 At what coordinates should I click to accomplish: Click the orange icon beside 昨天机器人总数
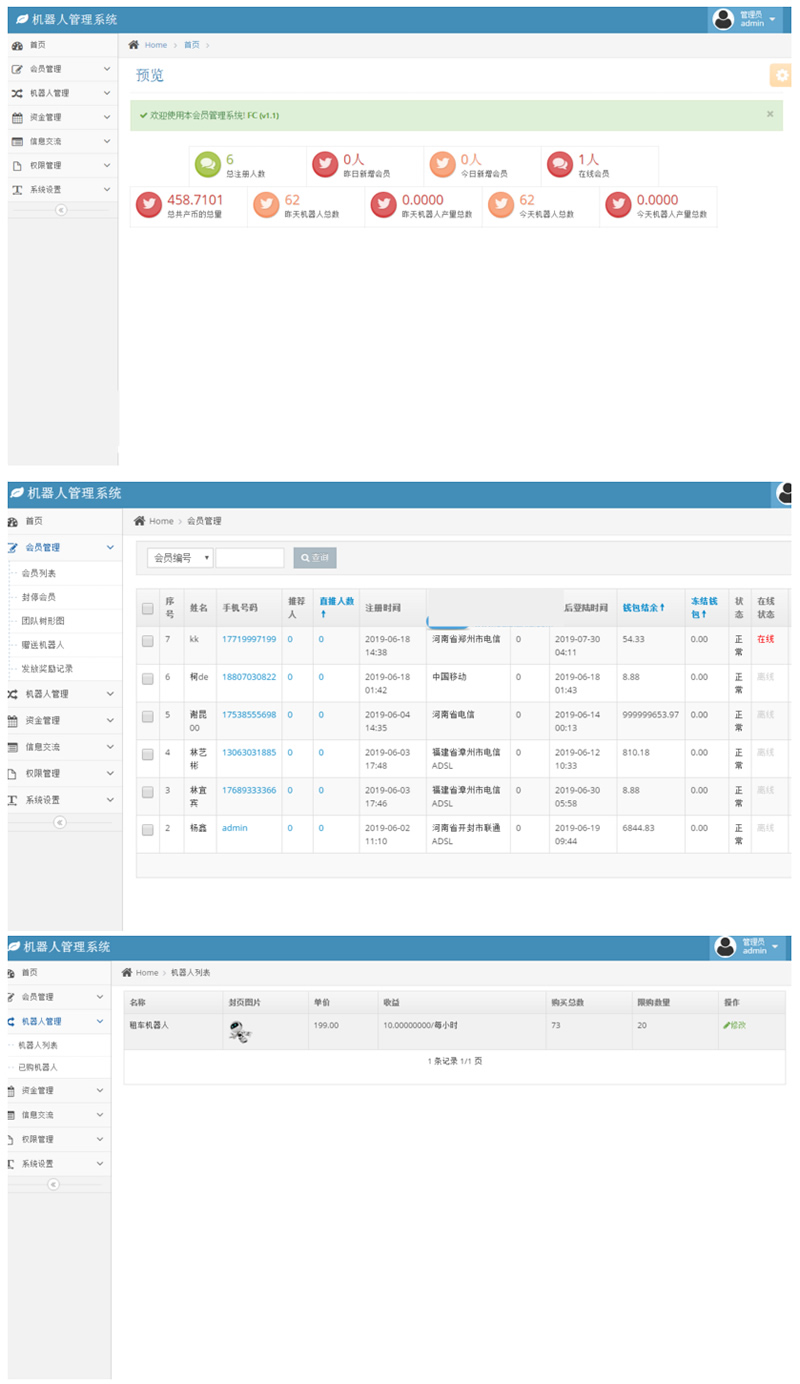tap(266, 205)
